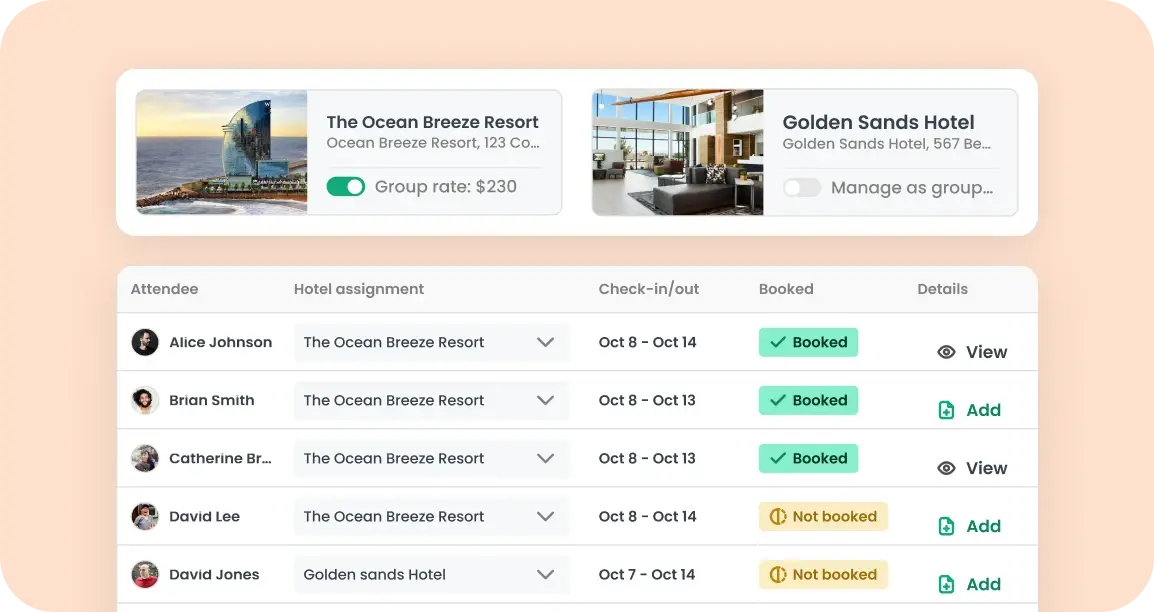Click the eye icon for Catherine Br...
Screen dimensions: 1154x612
click(946, 469)
